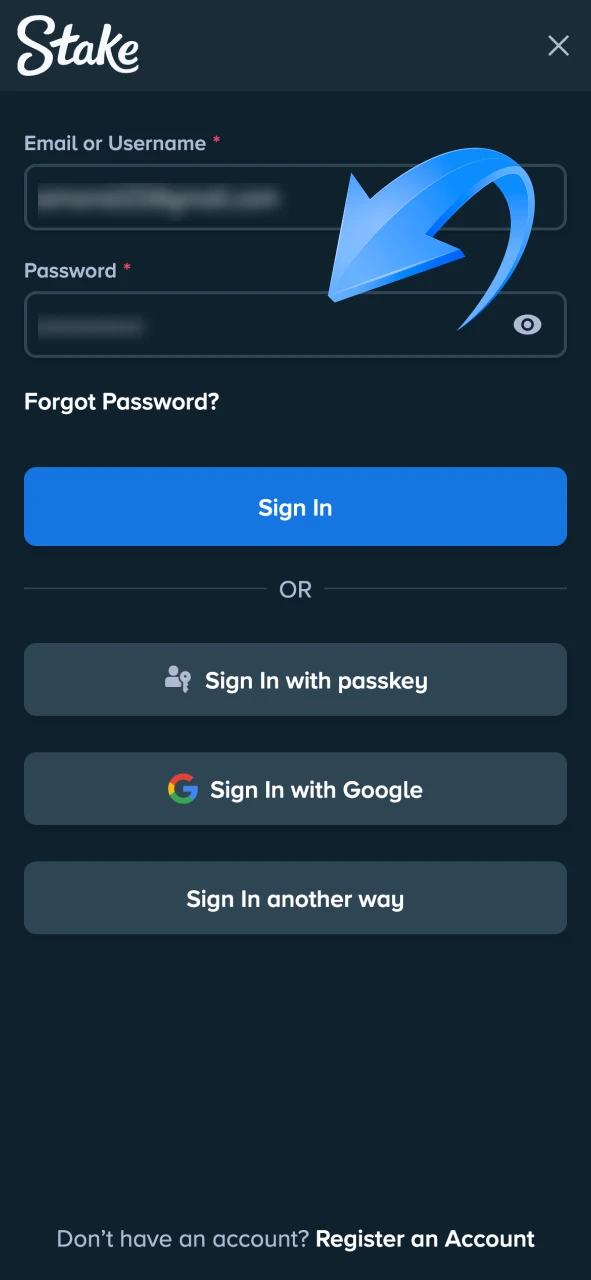
Task: Click the blurred email address text
Action: 160,197
